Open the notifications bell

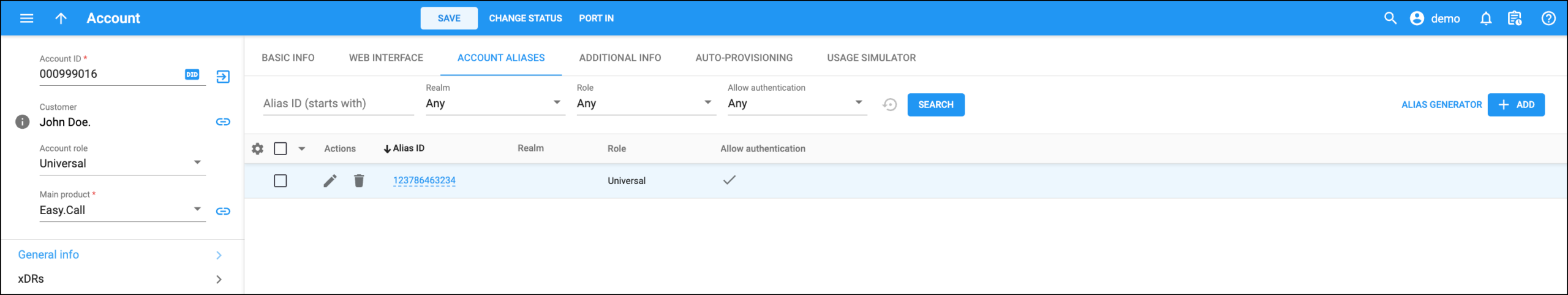[x=1486, y=18]
